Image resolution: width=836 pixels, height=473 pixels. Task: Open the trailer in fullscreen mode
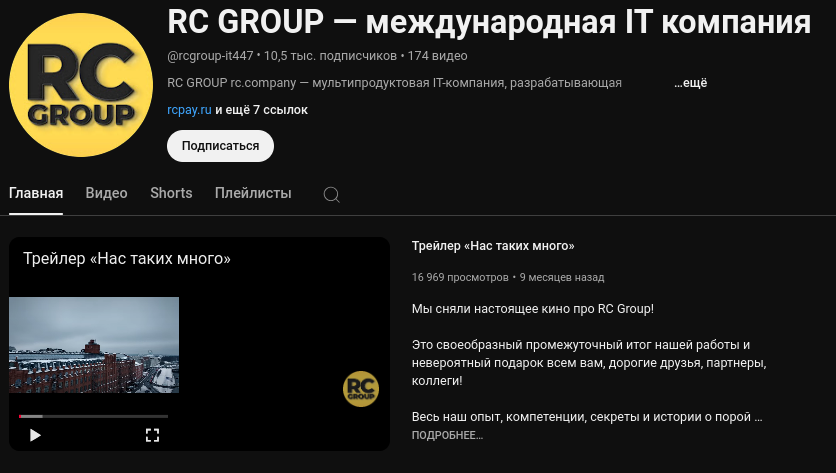tap(152, 435)
